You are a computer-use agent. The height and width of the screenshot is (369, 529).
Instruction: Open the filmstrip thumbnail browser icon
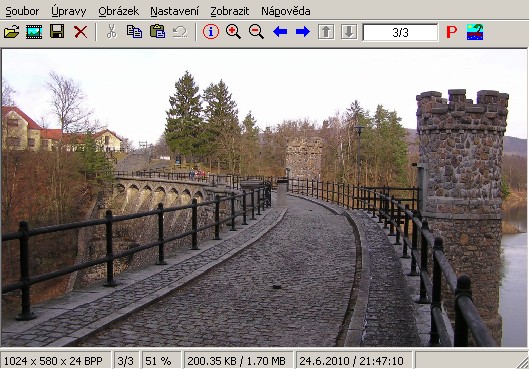34,32
